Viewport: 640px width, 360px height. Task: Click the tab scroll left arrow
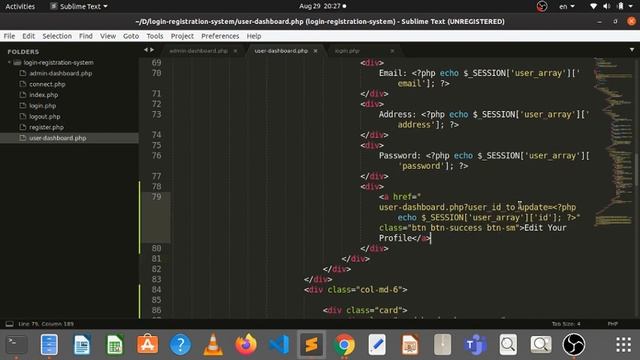(x=145, y=50)
